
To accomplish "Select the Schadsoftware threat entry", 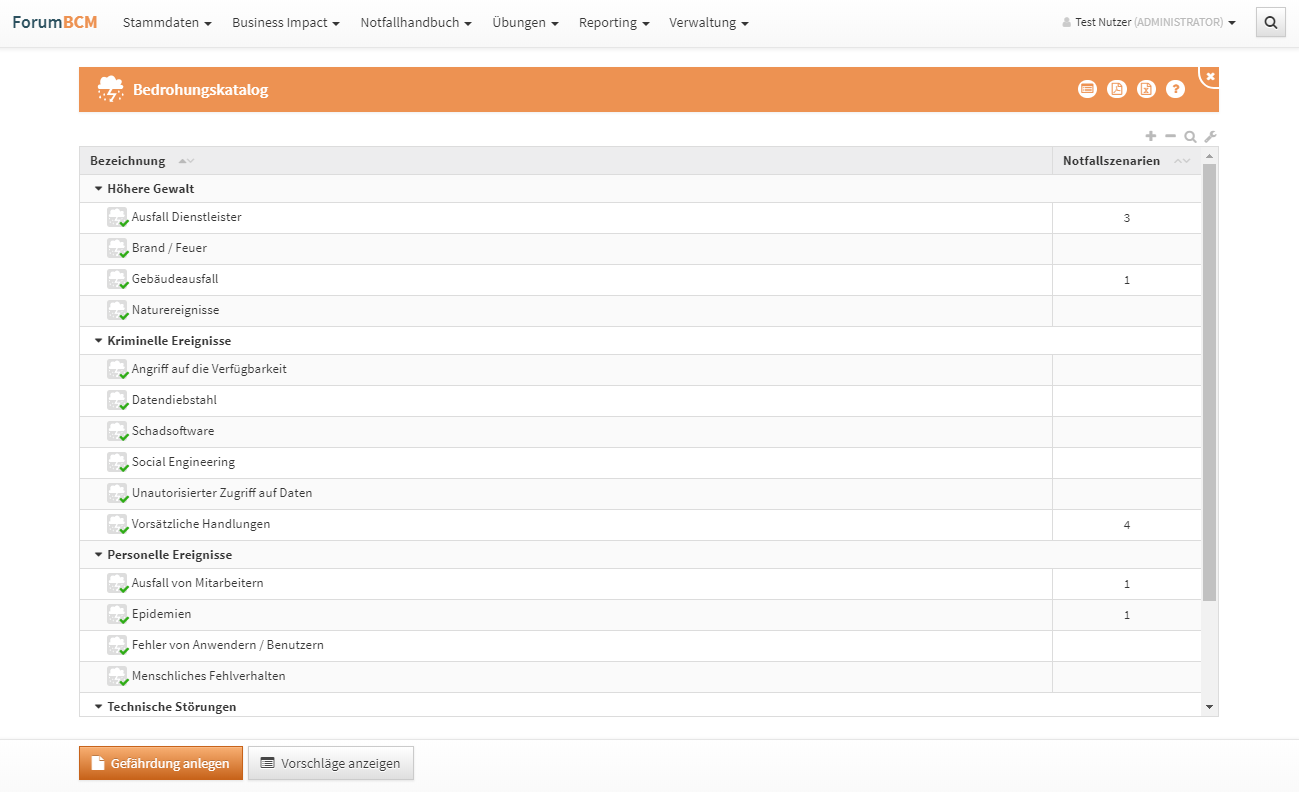I will pyautogui.click(x=173, y=431).
